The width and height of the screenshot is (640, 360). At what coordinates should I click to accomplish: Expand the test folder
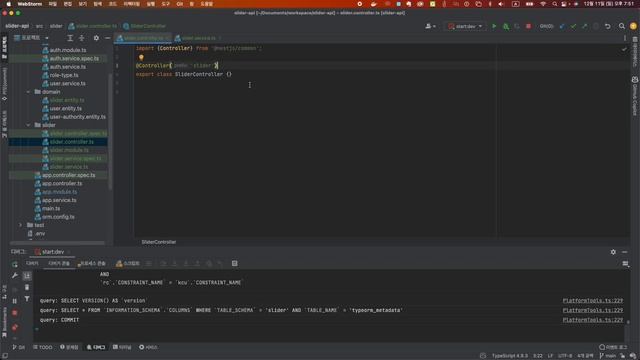[20, 225]
